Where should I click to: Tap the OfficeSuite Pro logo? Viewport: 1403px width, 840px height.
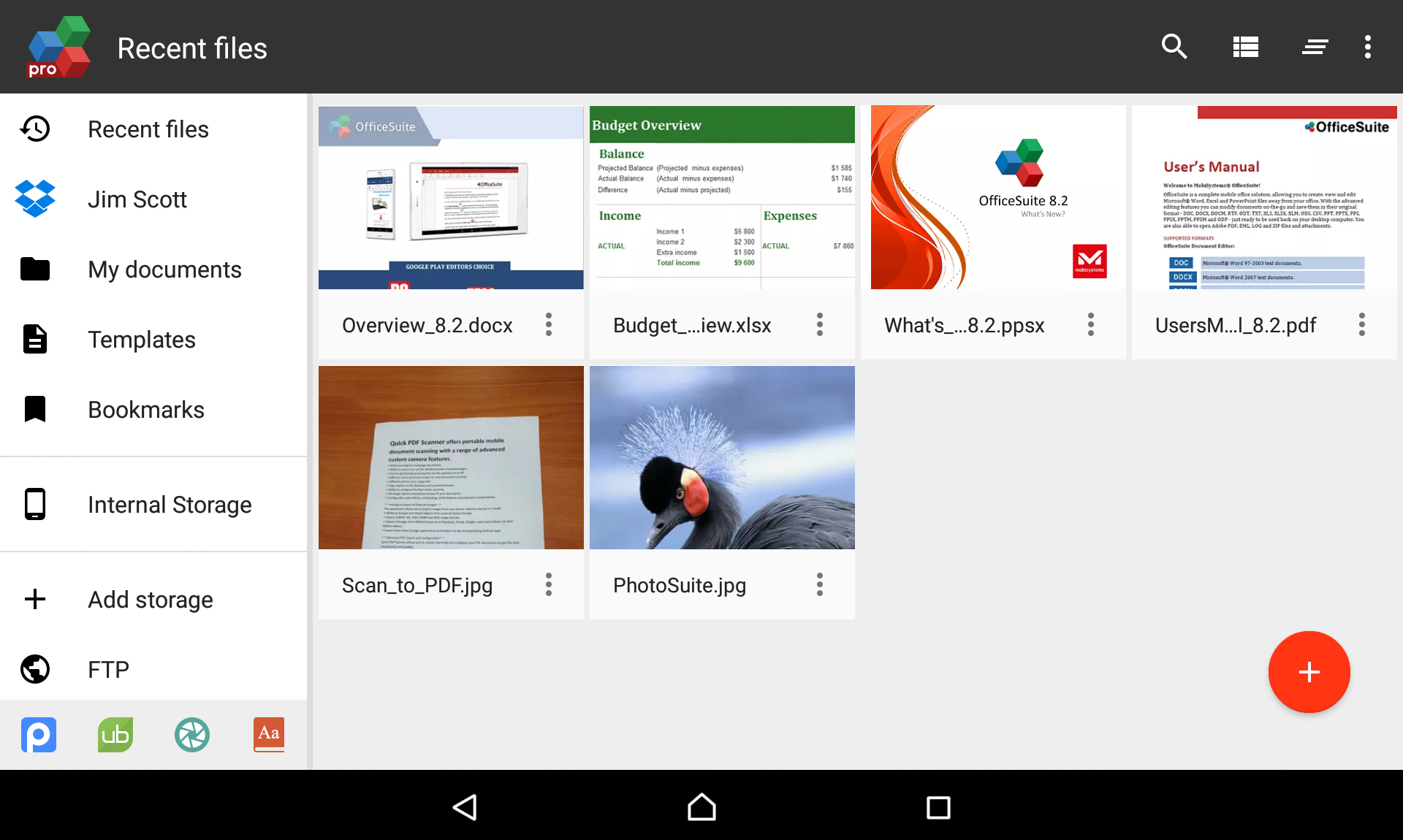[x=58, y=47]
